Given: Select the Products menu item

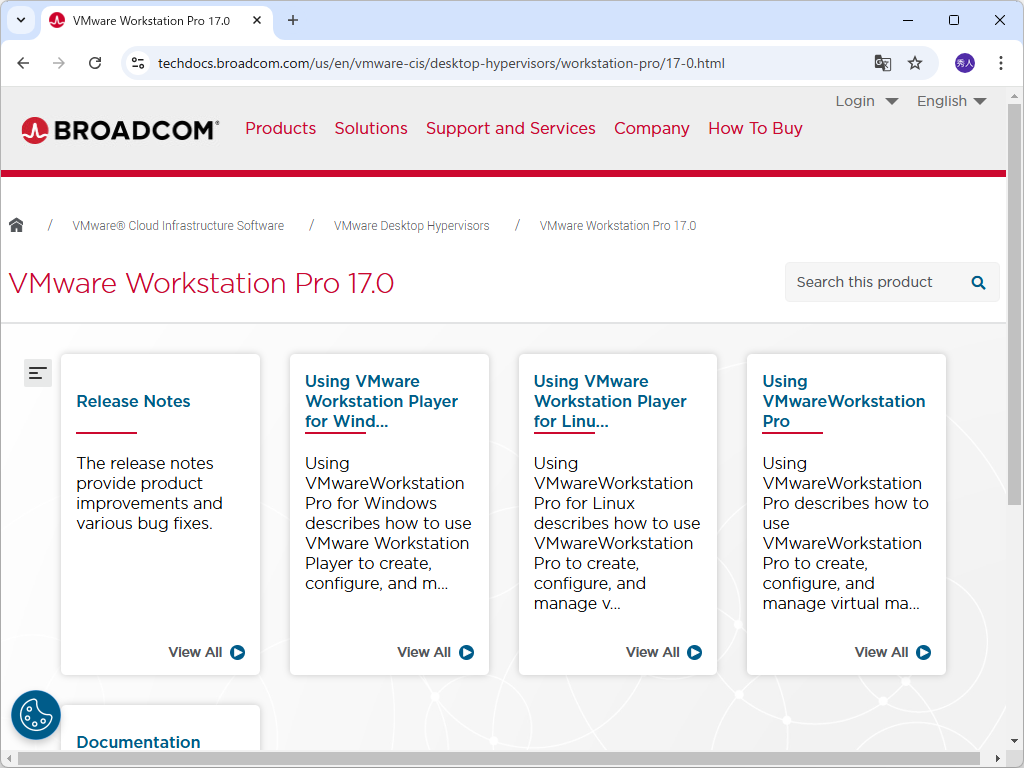Looking at the screenshot, I should (280, 128).
